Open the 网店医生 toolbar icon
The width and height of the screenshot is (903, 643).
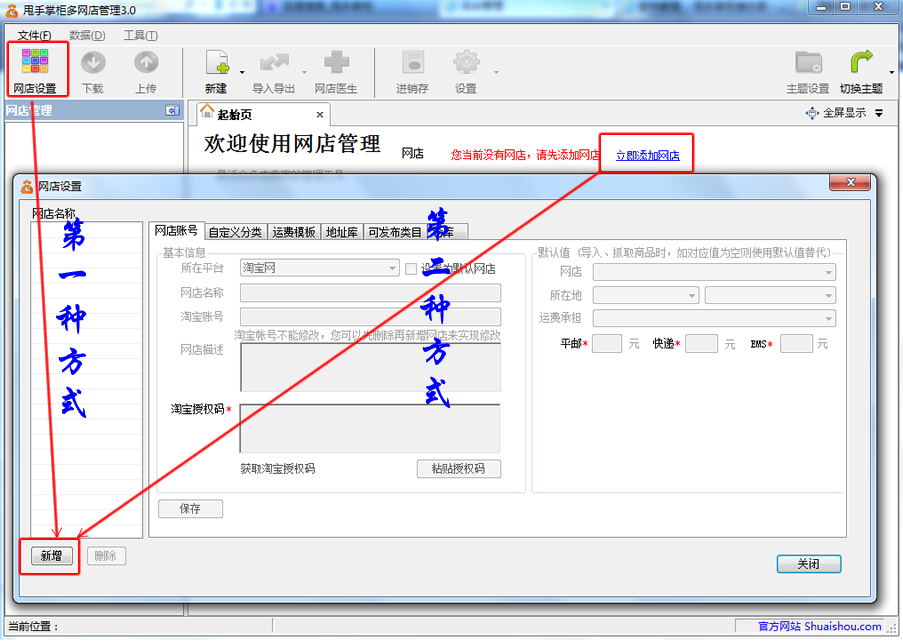pyautogui.click(x=336, y=62)
